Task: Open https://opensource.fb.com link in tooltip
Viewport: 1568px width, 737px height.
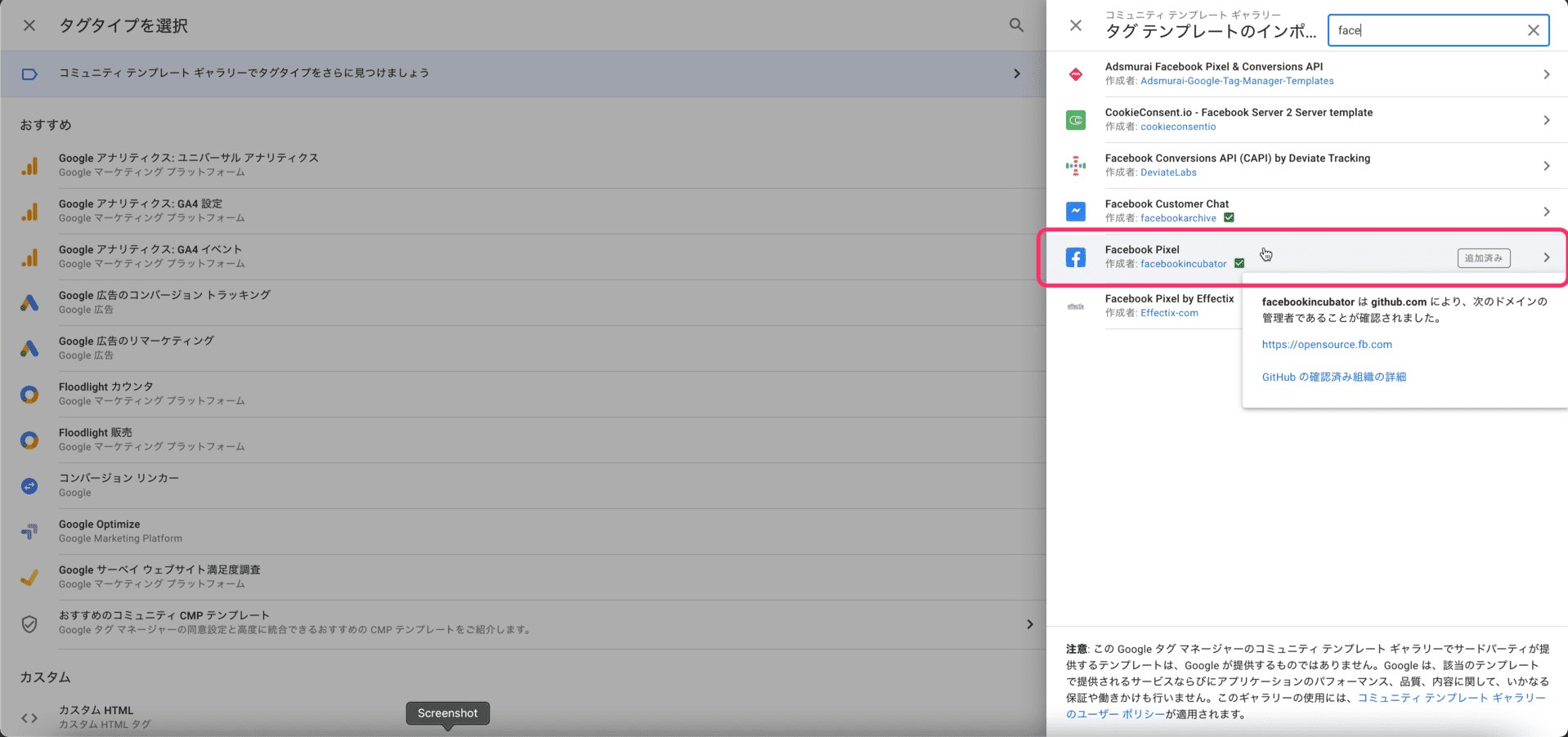Action: coord(1327,345)
